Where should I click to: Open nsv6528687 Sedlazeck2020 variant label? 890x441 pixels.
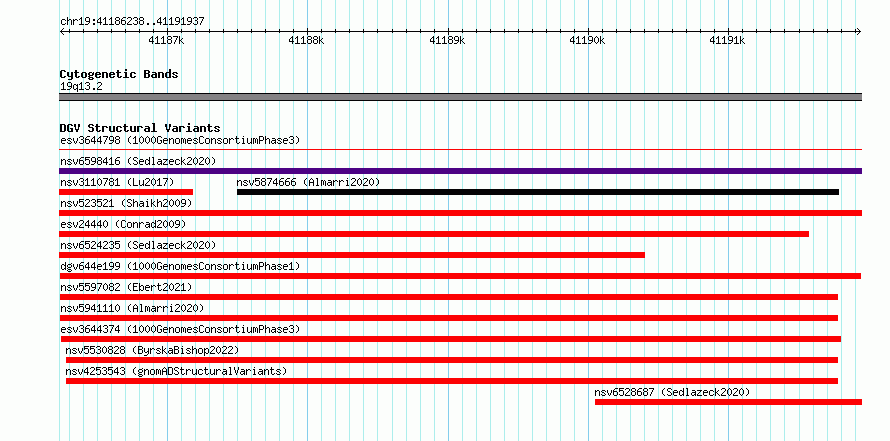click(x=672, y=392)
